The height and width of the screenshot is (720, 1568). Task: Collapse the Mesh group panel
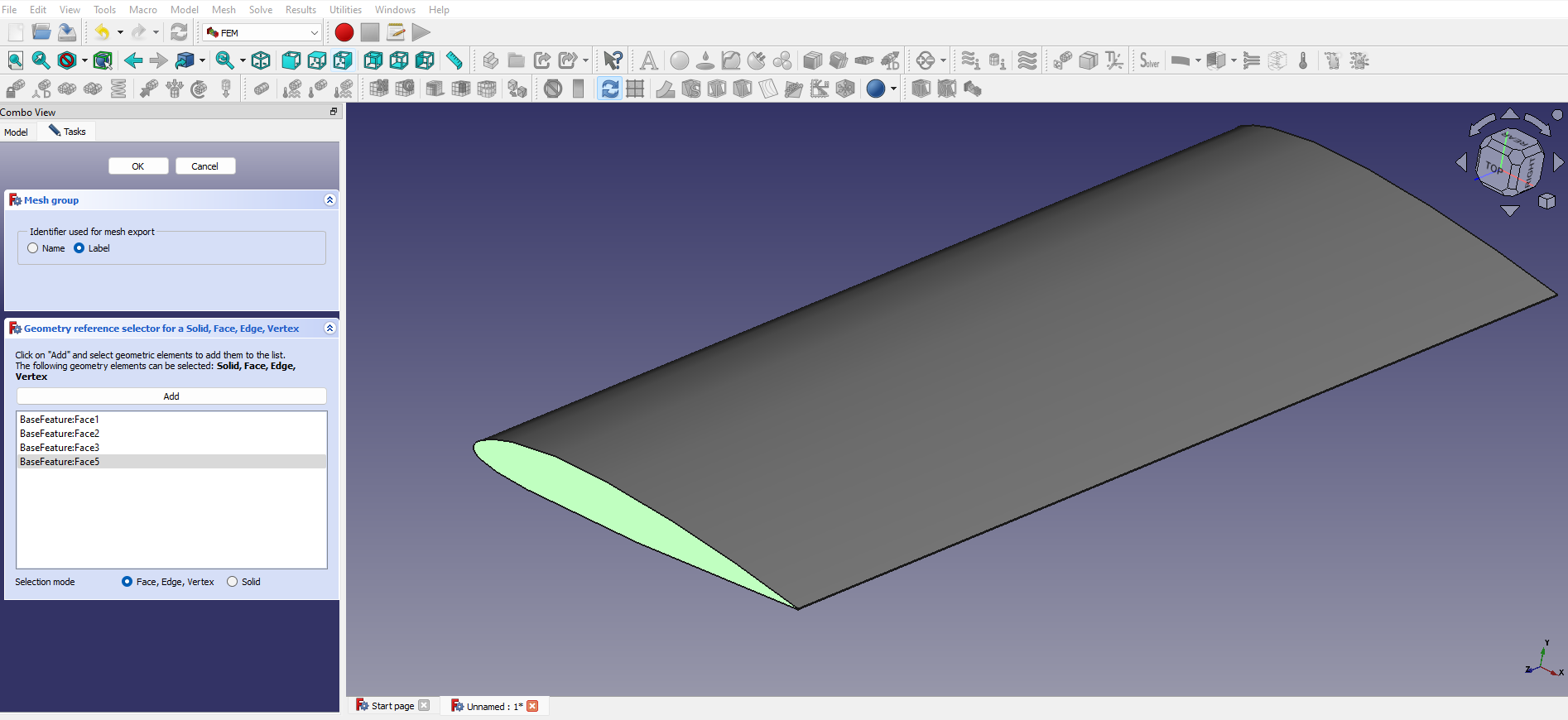(x=329, y=200)
